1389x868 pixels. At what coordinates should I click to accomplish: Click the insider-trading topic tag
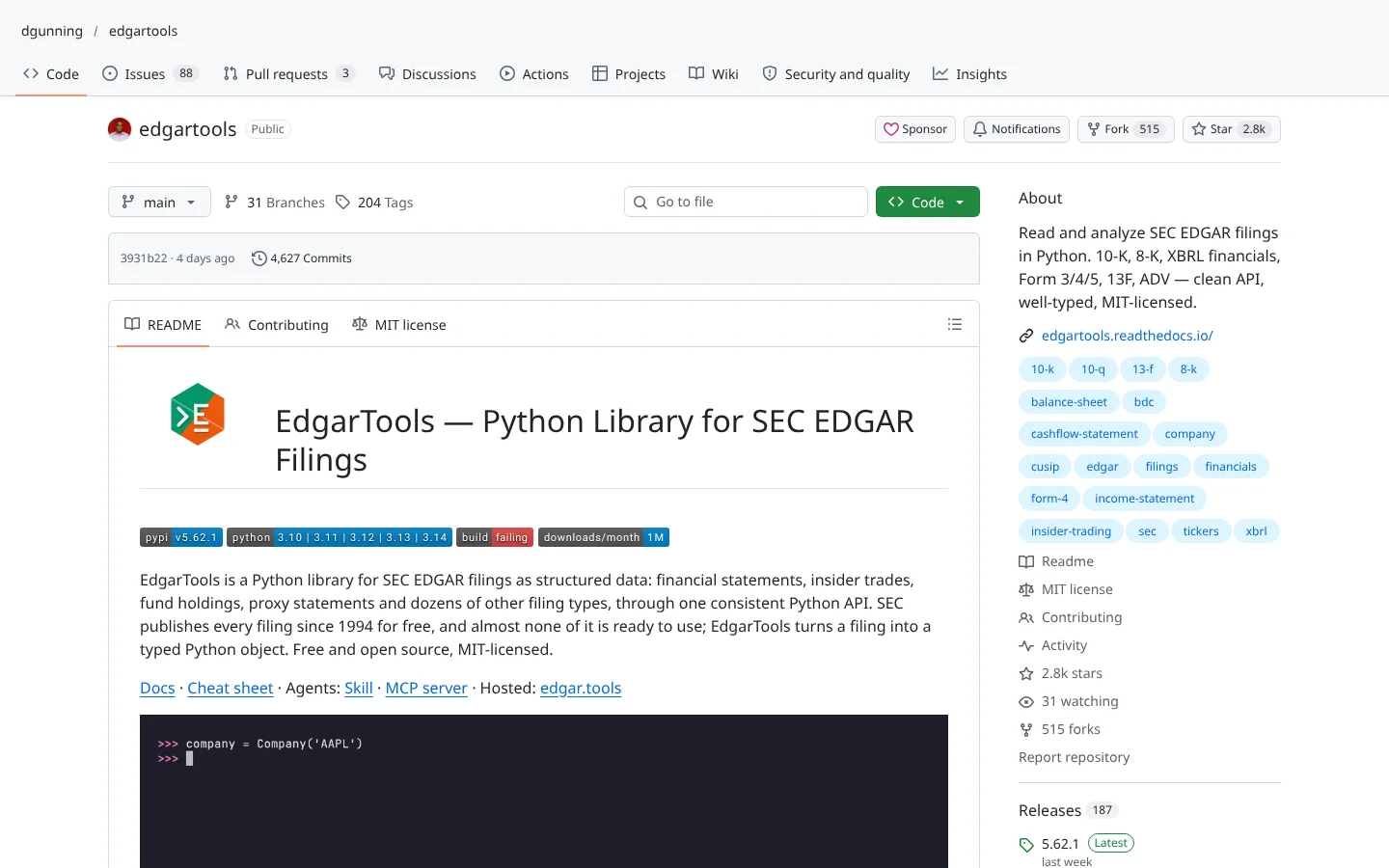(1071, 531)
